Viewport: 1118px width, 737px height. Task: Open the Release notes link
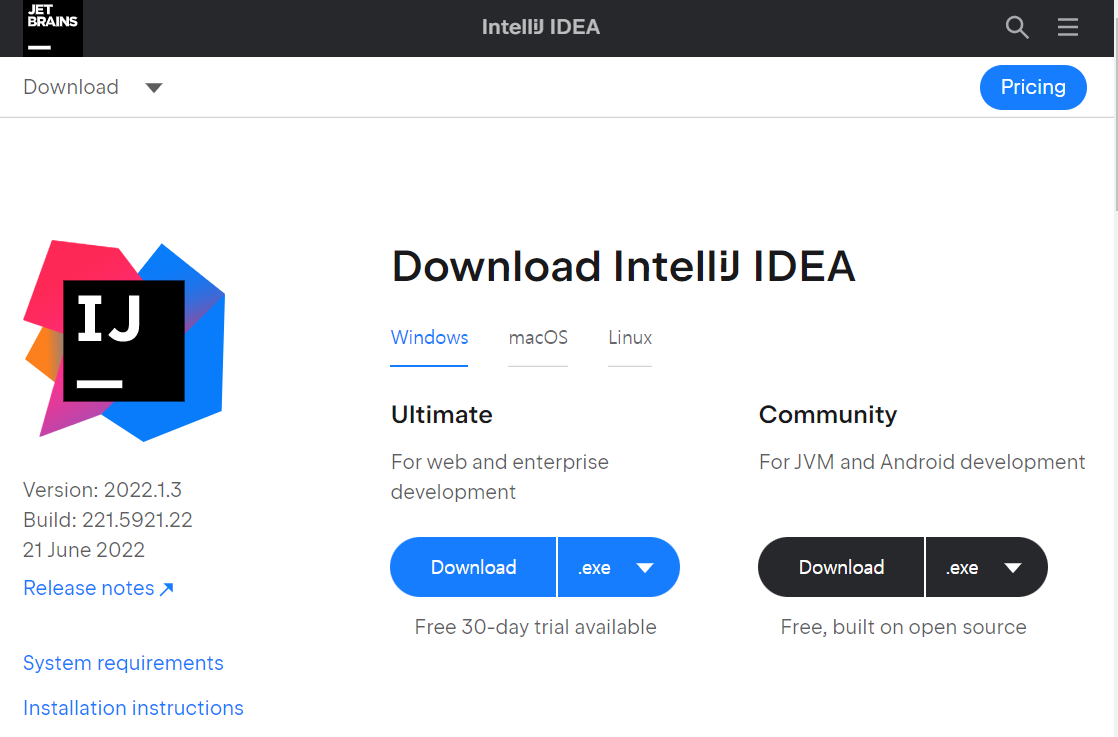pyautogui.click(x=98, y=588)
